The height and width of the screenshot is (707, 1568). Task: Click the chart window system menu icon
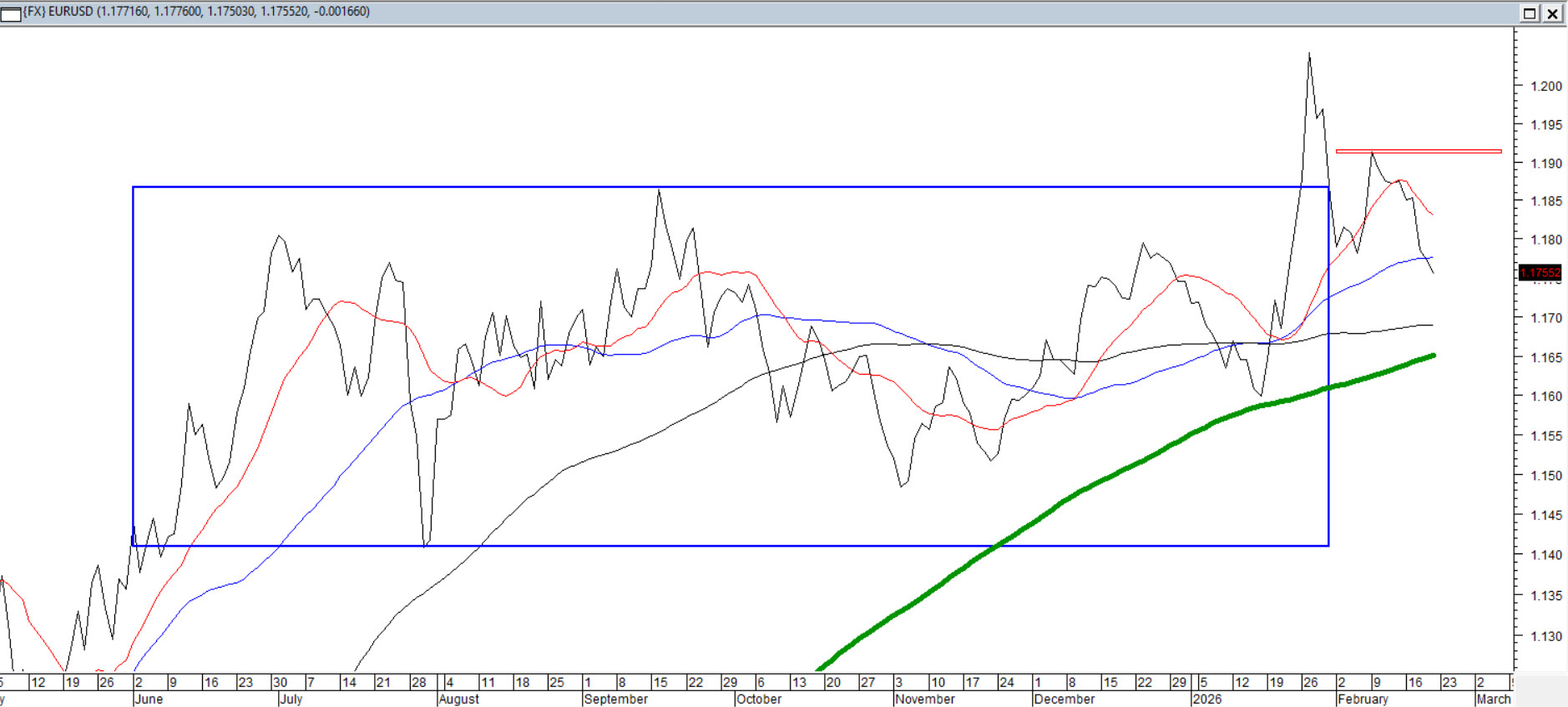click(11, 13)
